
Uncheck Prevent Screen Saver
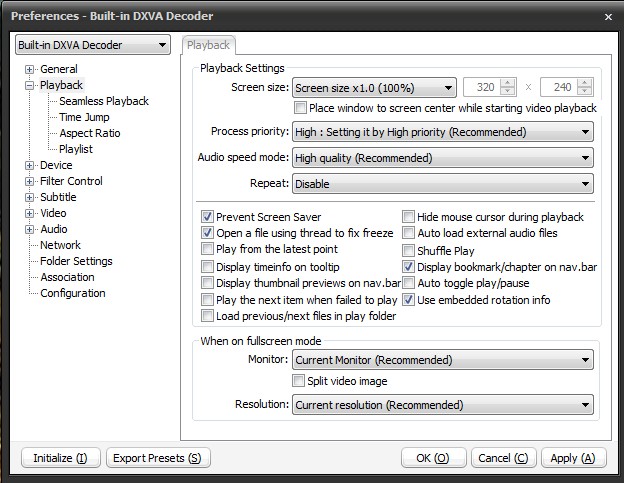(x=207, y=217)
